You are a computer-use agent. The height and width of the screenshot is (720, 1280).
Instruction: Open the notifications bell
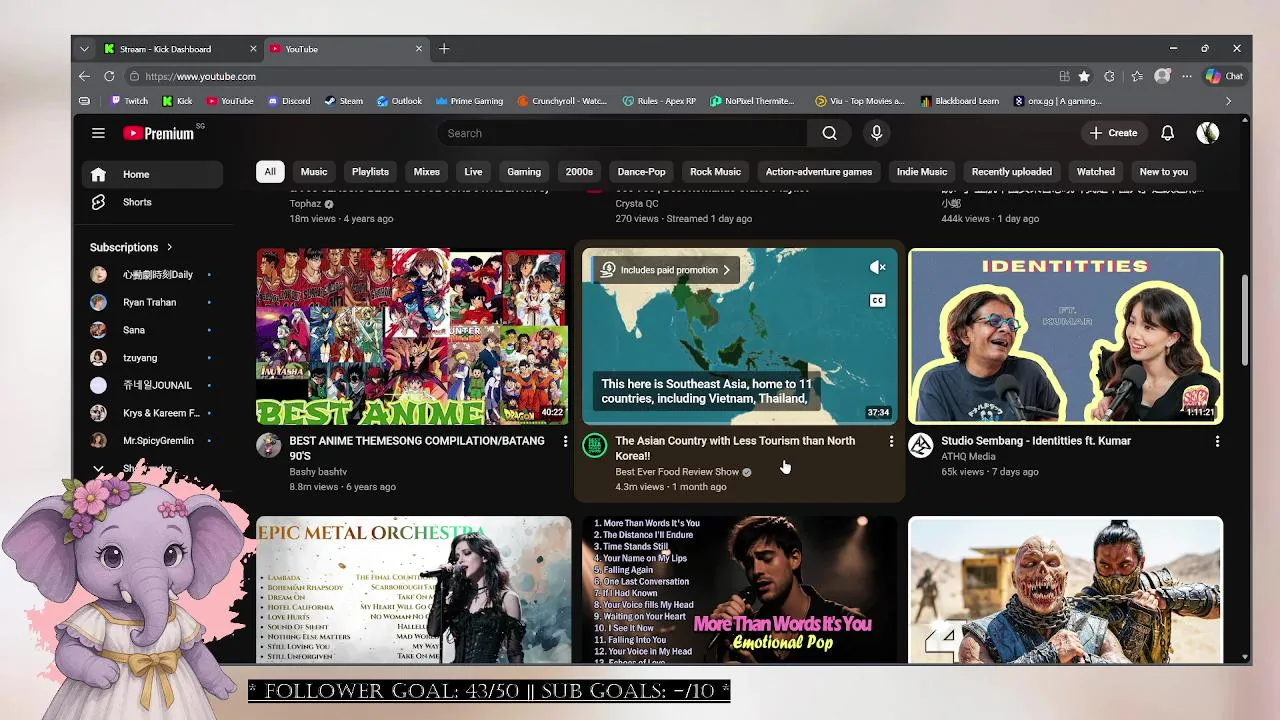pyautogui.click(x=1167, y=133)
